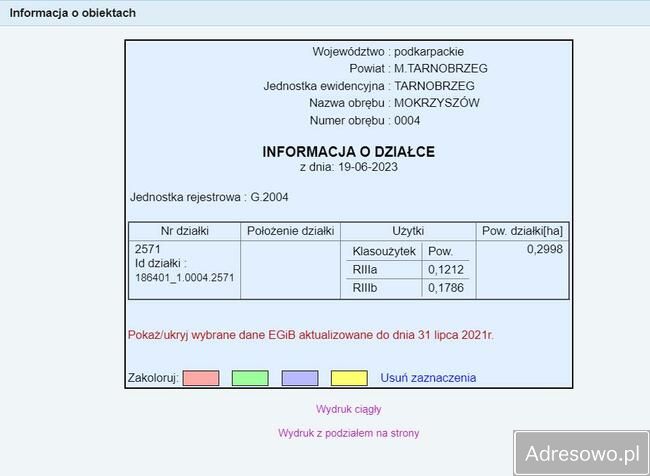This screenshot has height=476, width=650.
Task: Click the Użytki column header
Action: (408, 231)
